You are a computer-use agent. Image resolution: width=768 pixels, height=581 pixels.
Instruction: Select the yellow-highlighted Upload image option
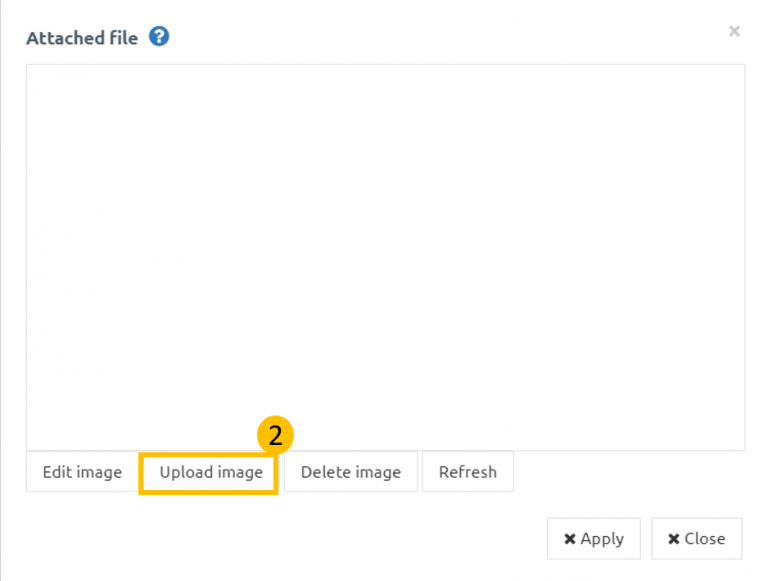point(210,472)
